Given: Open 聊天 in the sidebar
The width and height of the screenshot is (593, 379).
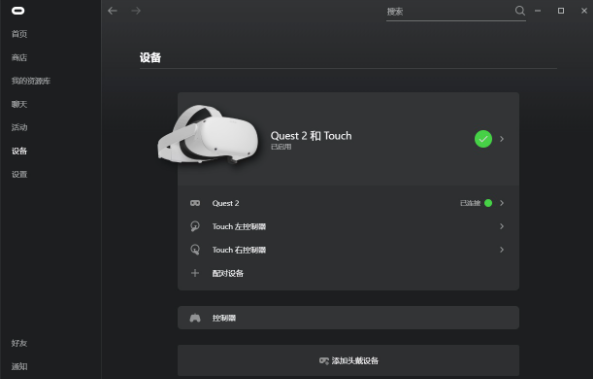Looking at the screenshot, I should (x=19, y=104).
